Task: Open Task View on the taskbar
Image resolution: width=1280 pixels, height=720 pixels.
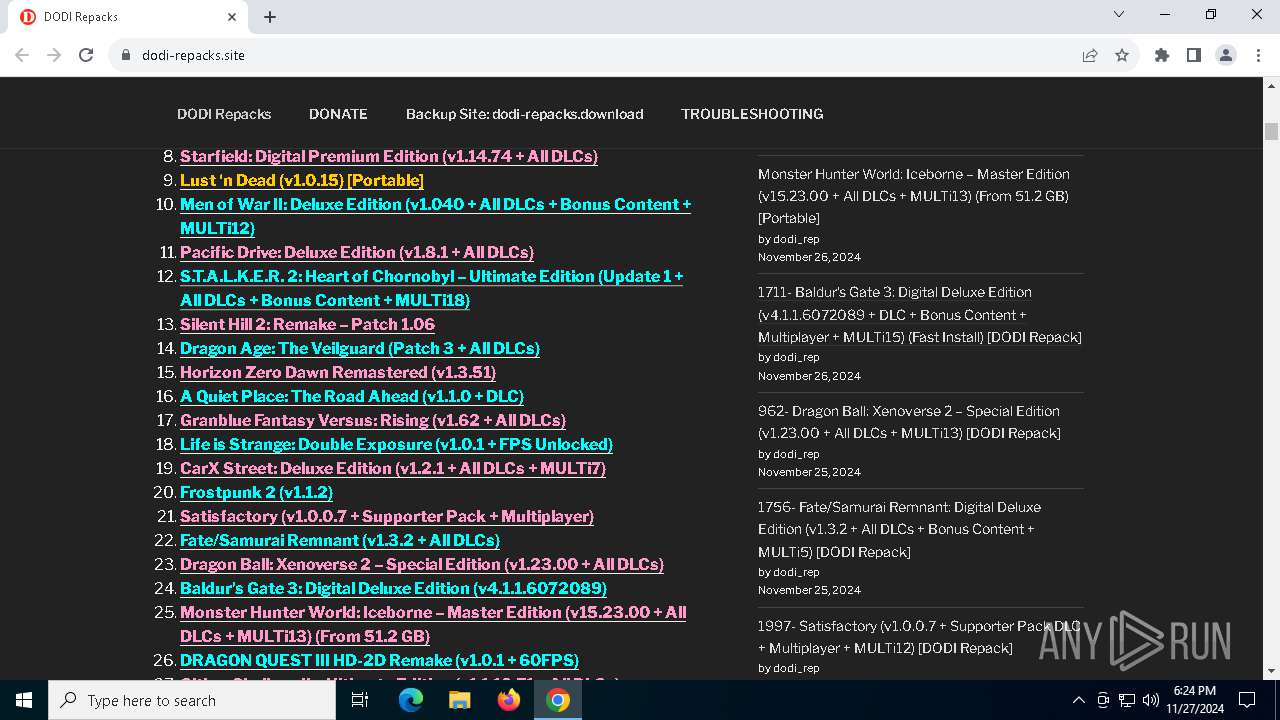Action: tap(360, 700)
